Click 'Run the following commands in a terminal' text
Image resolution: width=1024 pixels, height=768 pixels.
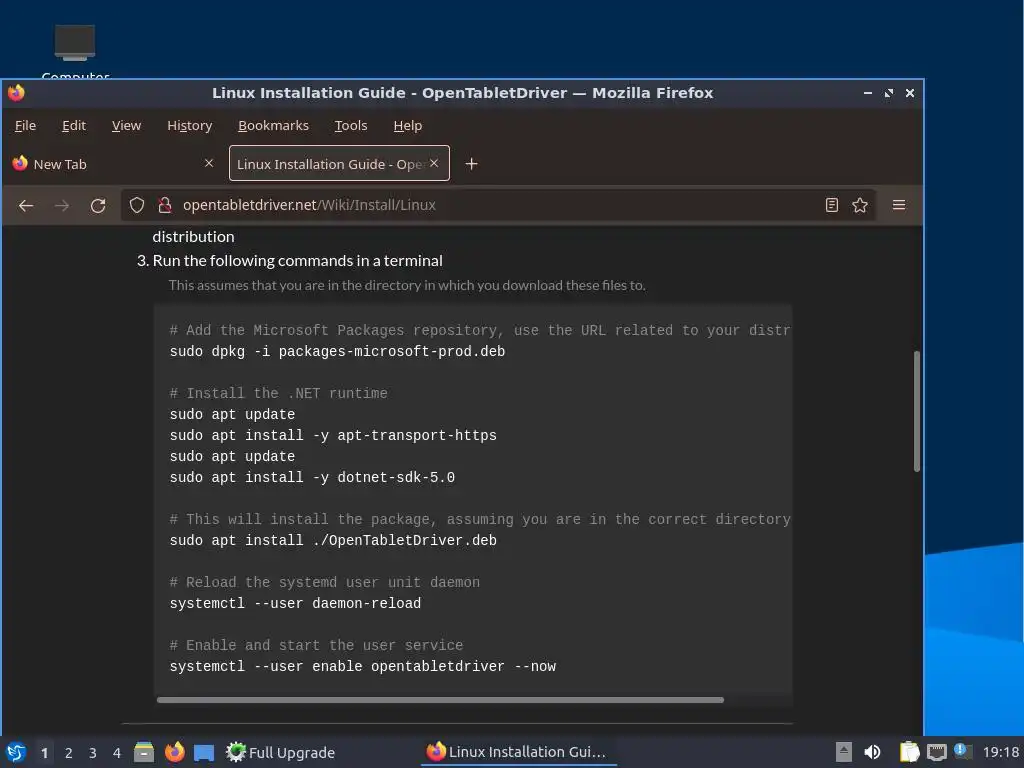pos(297,261)
